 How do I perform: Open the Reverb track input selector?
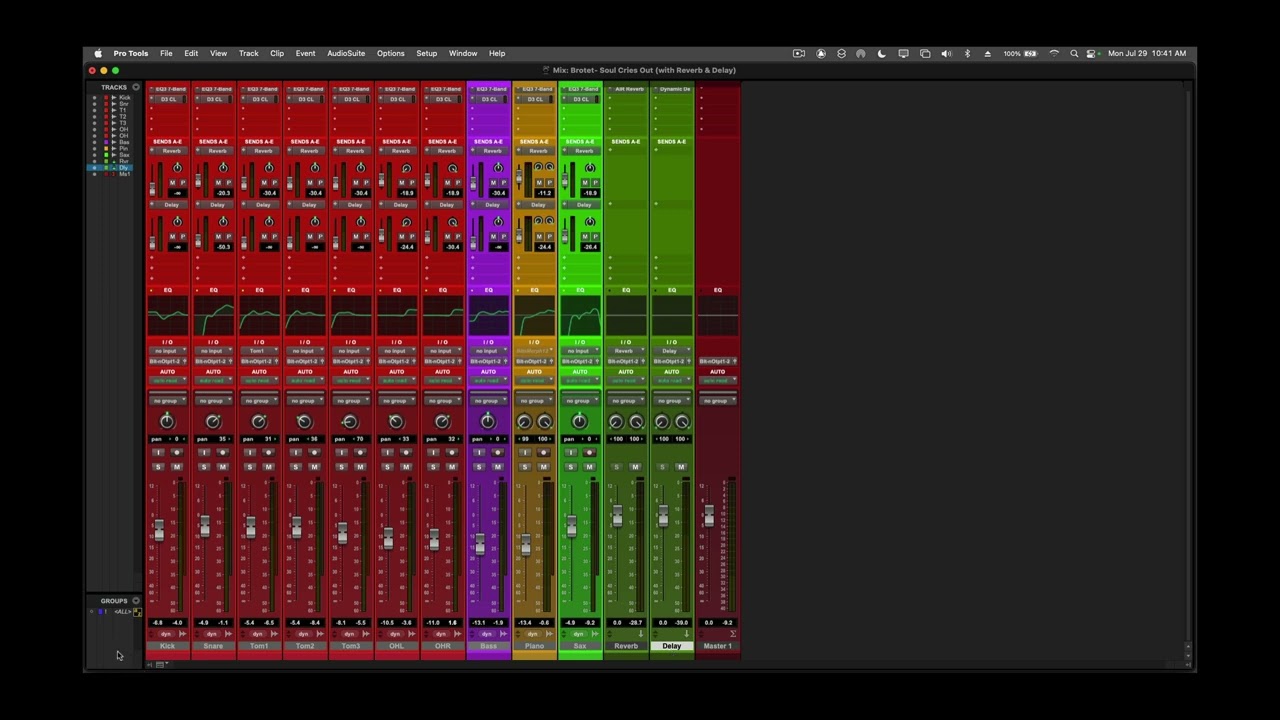[x=626, y=351]
